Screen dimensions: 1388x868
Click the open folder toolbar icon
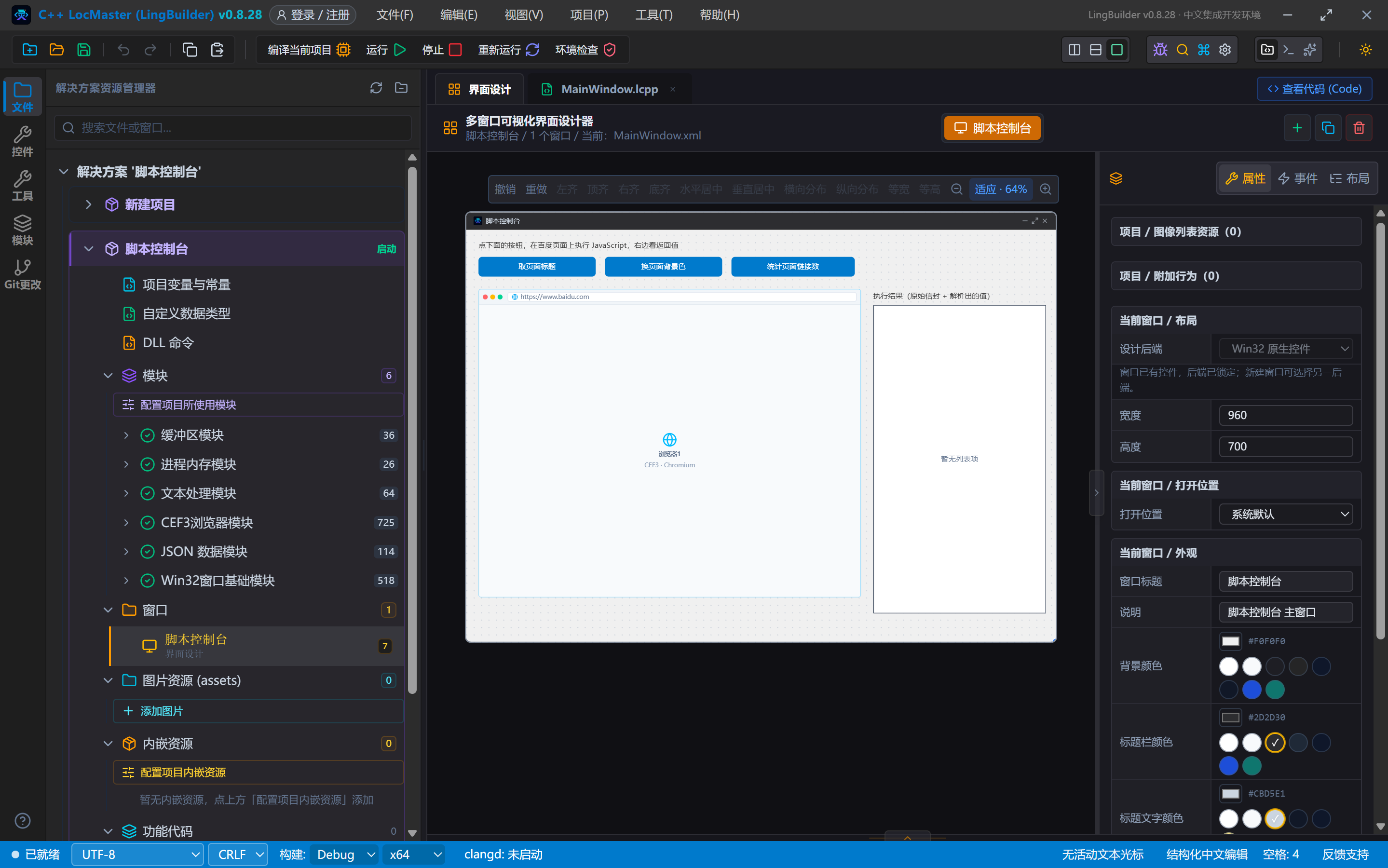[x=56, y=50]
